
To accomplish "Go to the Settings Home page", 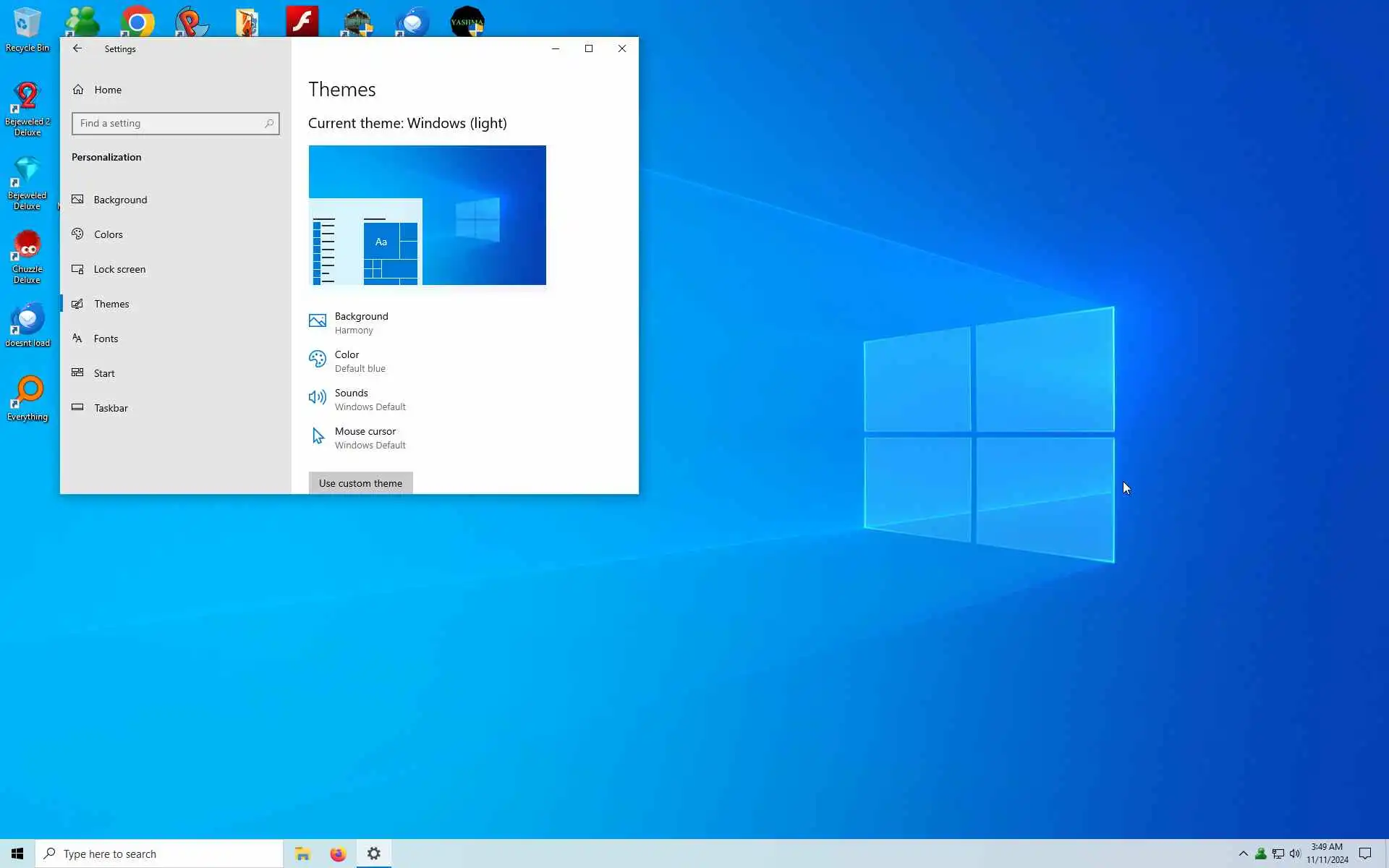I will [x=107, y=90].
